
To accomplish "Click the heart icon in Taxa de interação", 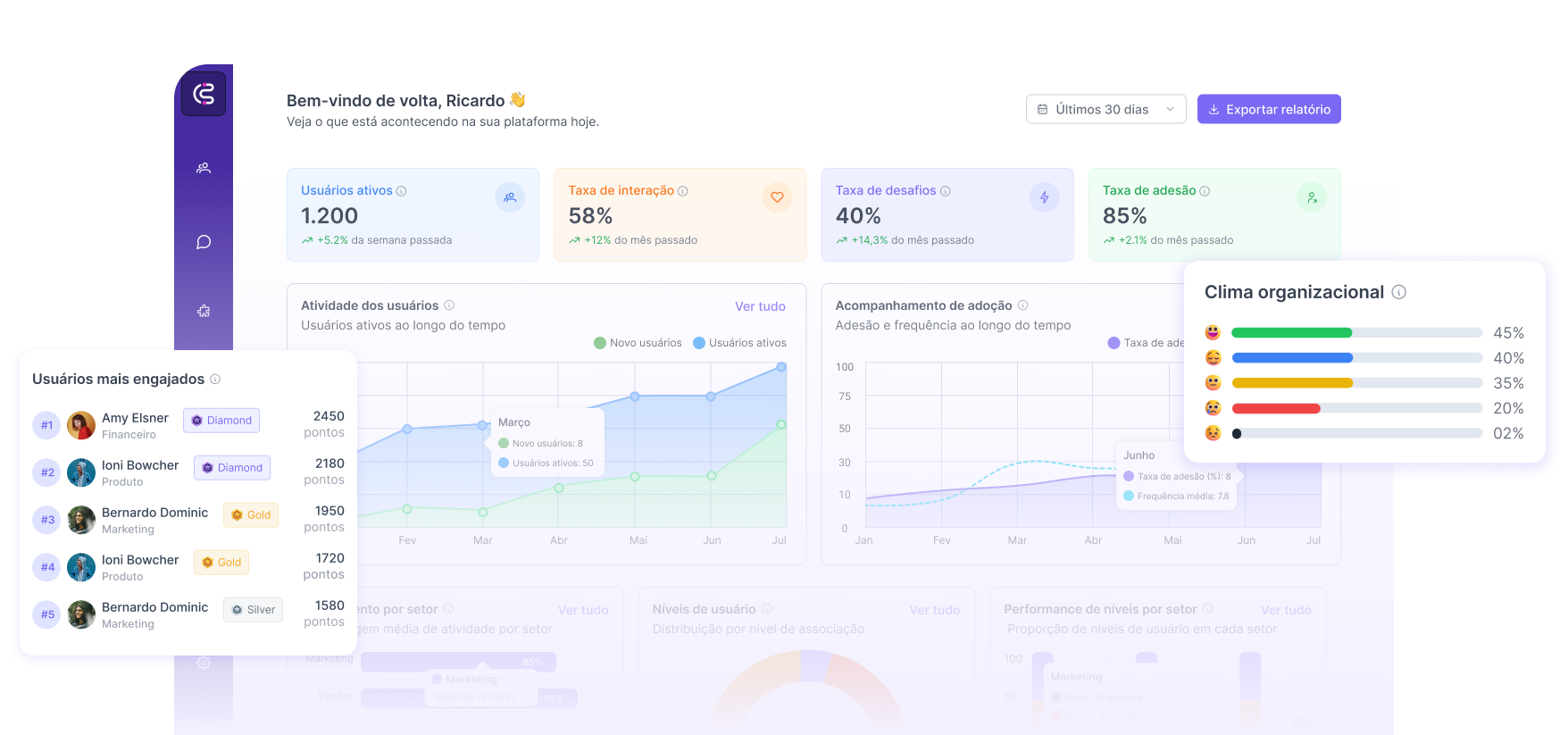I will (x=777, y=197).
